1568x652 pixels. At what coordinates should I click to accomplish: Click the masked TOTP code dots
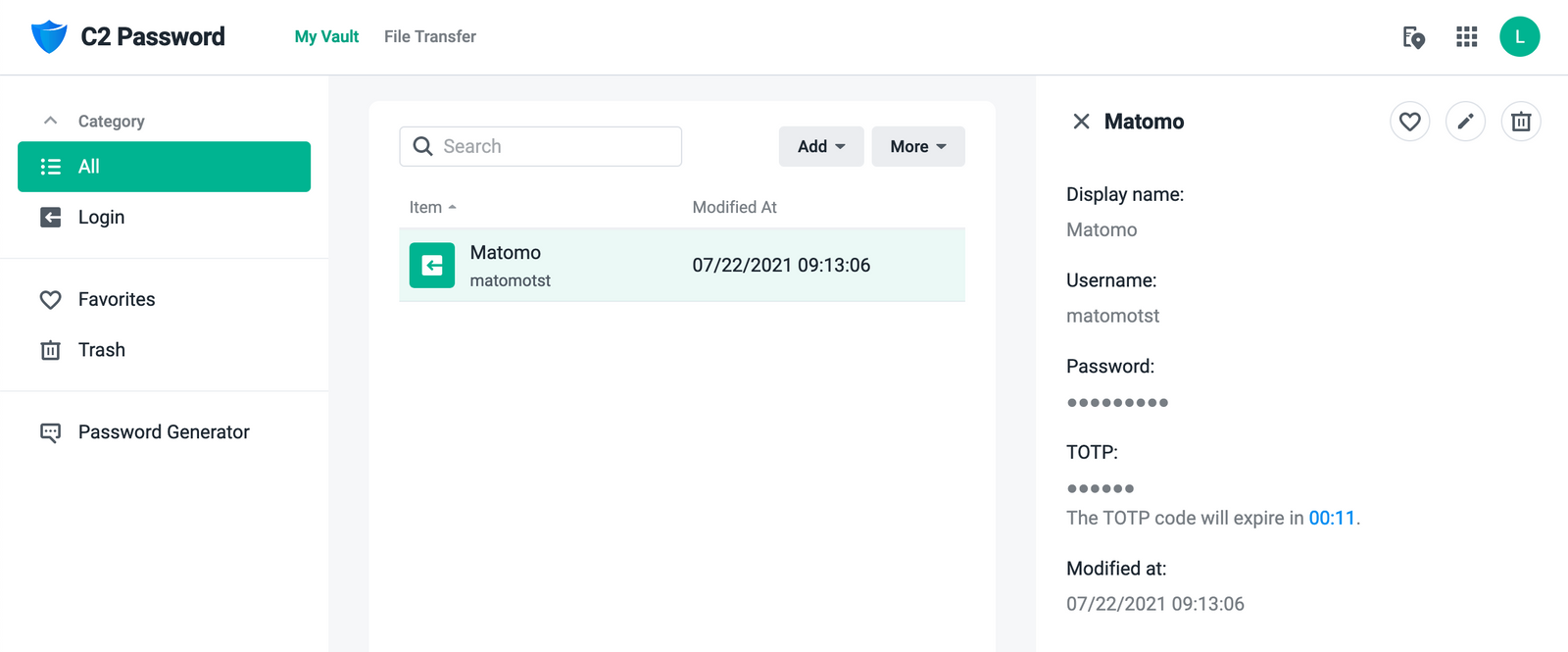tap(1101, 488)
